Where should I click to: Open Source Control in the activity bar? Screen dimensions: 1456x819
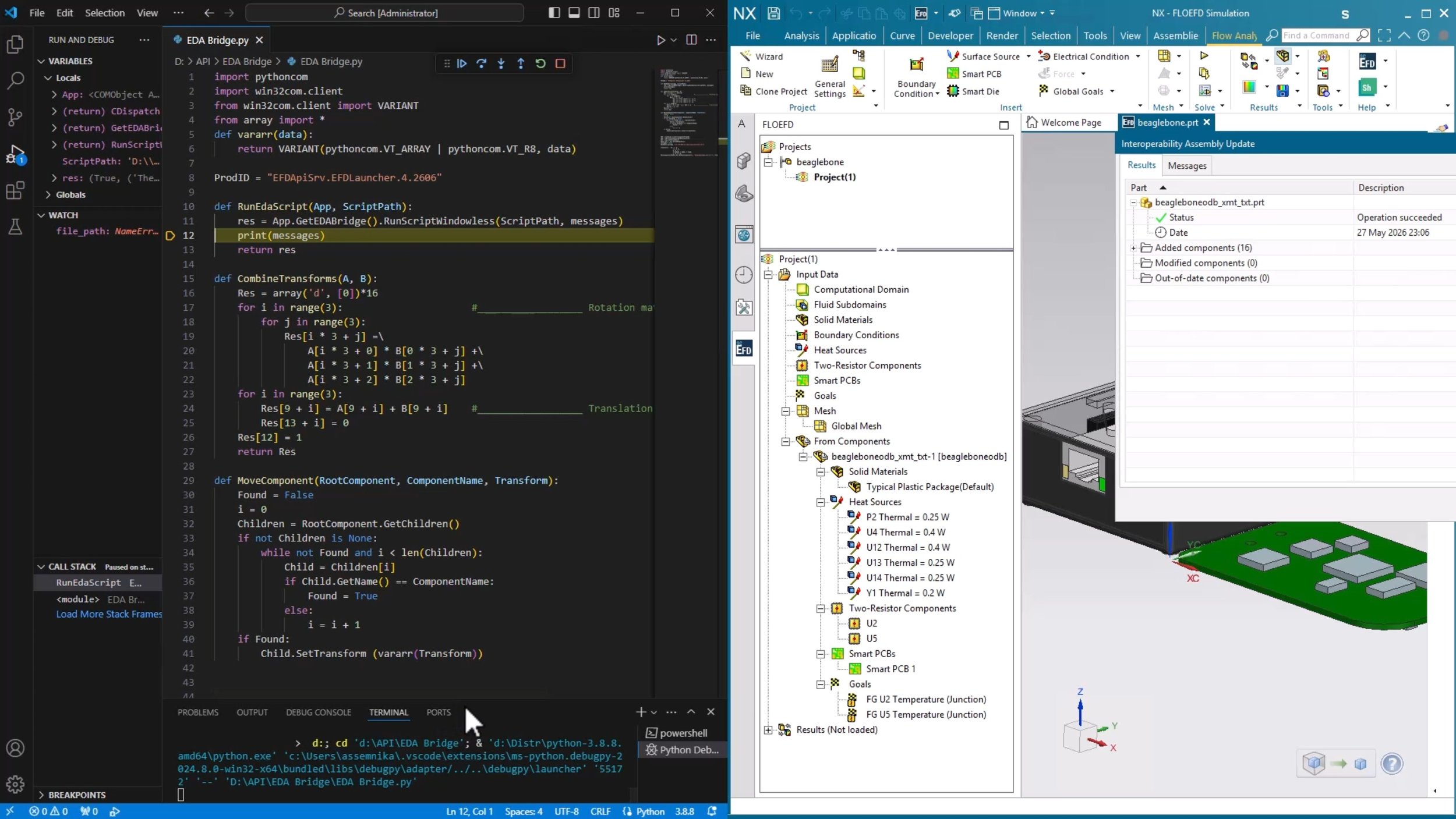(x=15, y=117)
